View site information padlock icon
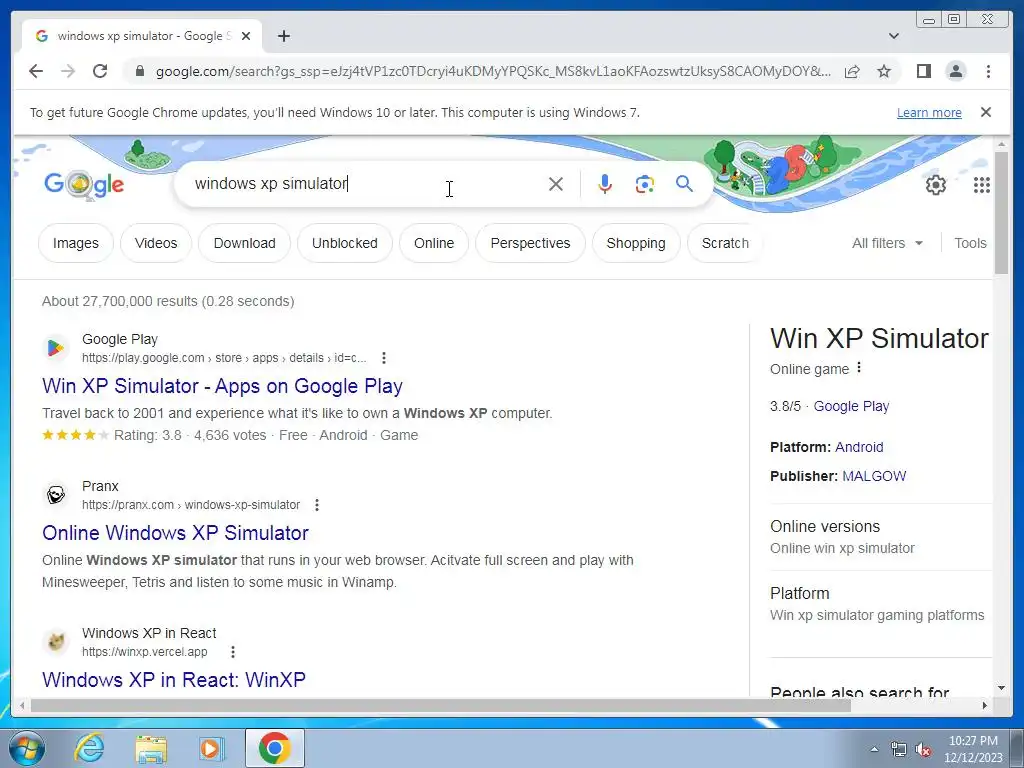1024x768 pixels. 139,71
